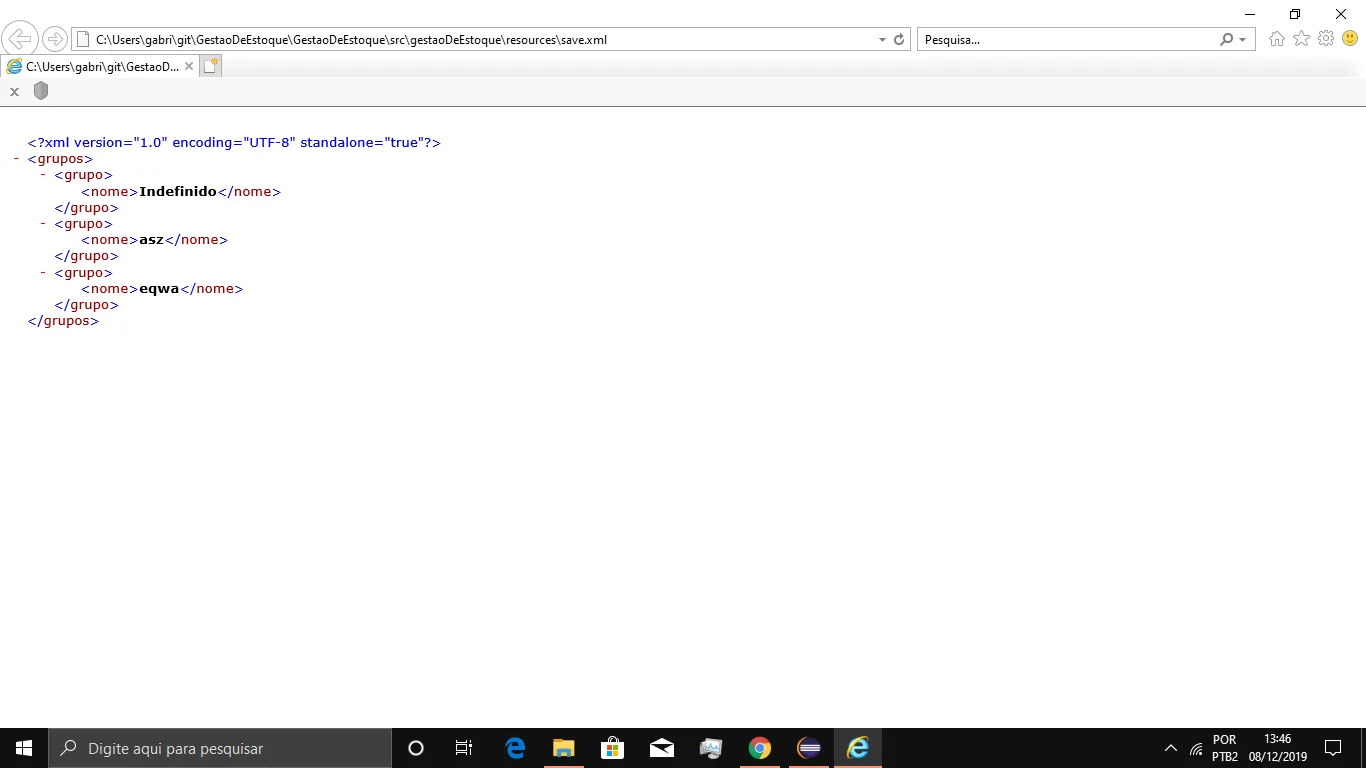
Task: Open the notification Action Center
Action: tap(1333, 748)
